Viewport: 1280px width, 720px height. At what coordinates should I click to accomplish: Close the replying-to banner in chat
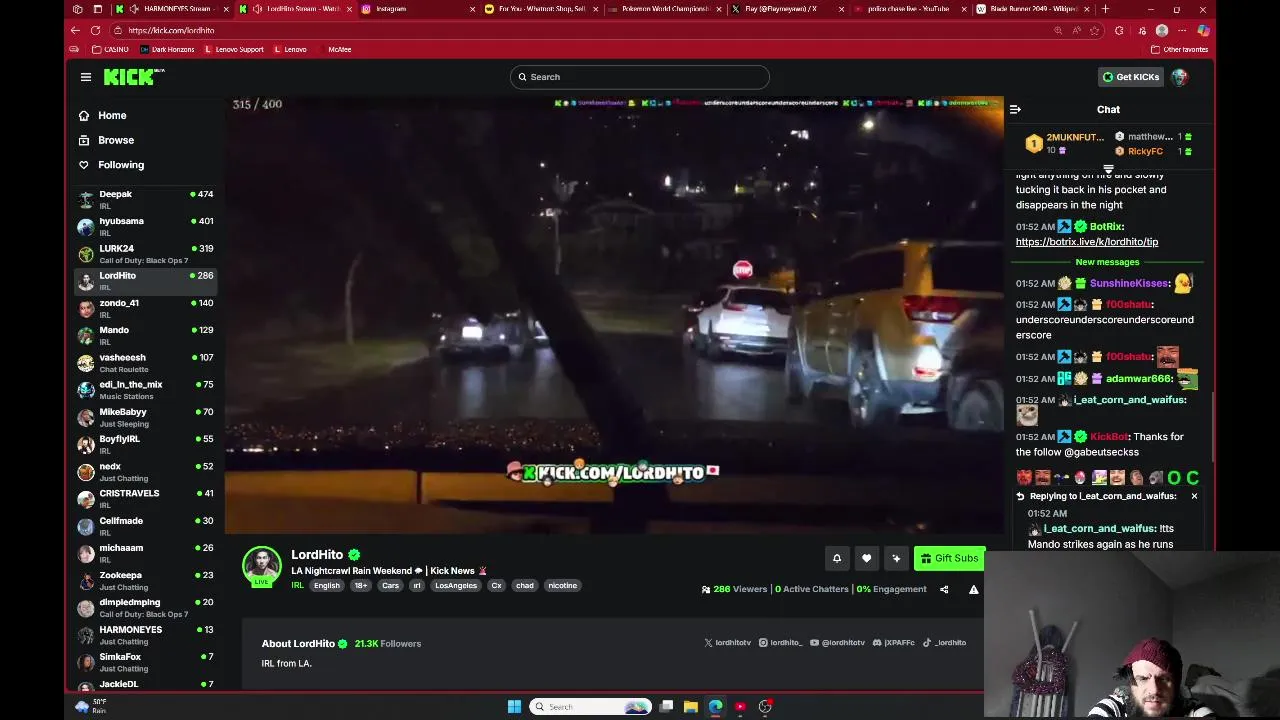[x=1194, y=496]
